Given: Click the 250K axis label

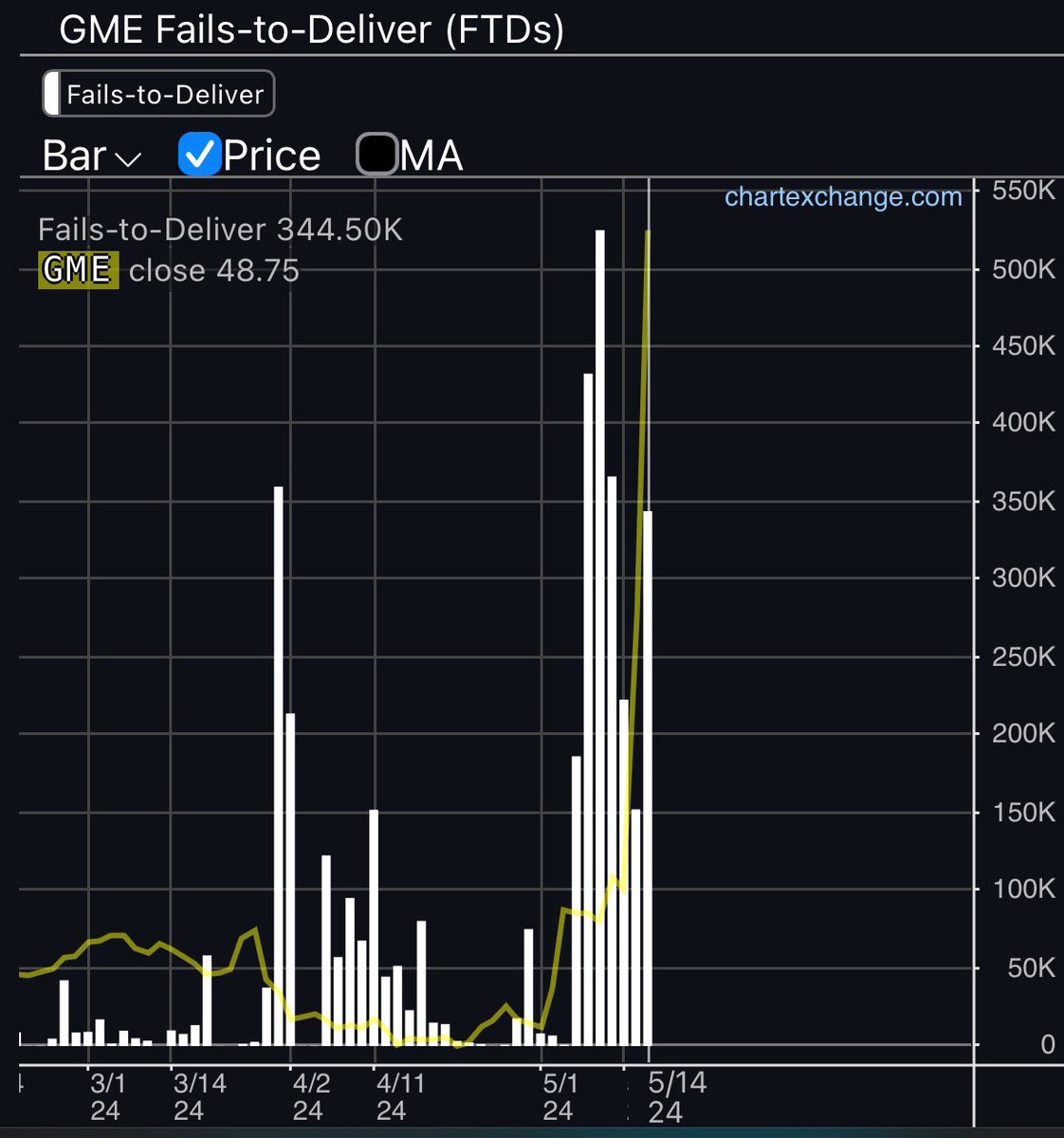Looking at the screenshot, I should (x=1023, y=656).
